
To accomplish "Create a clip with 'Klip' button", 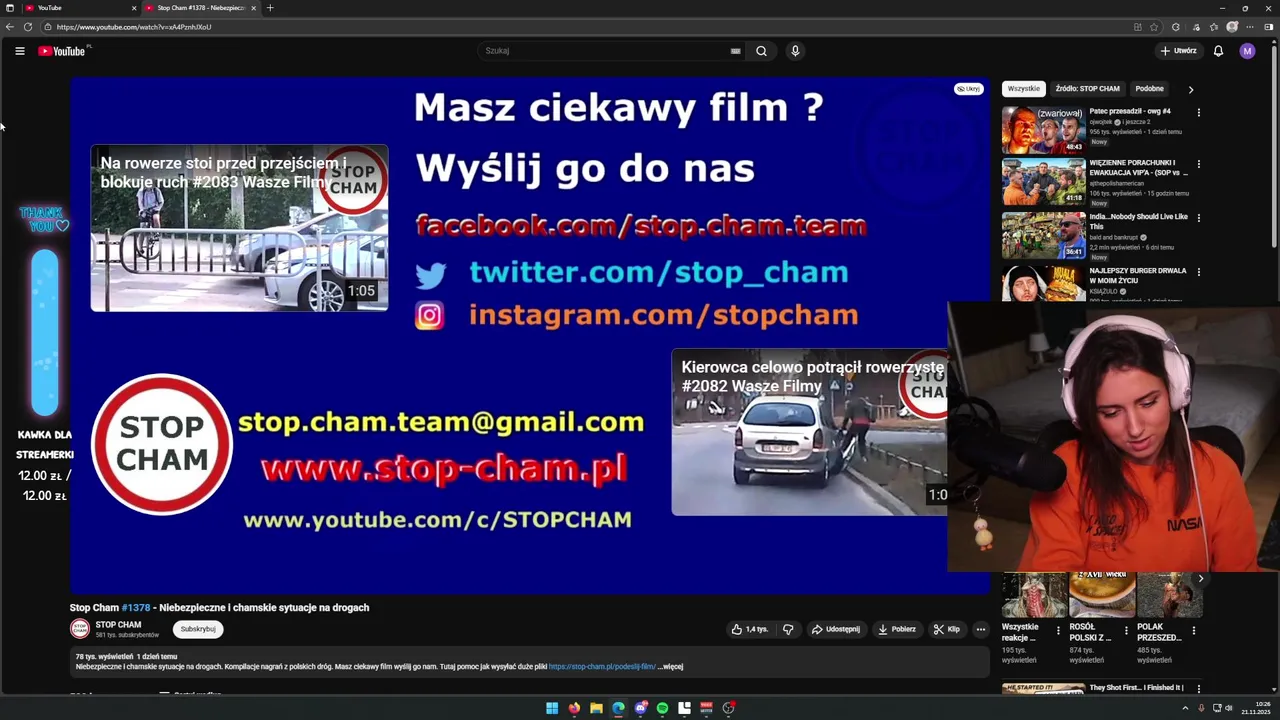I will pos(947,629).
